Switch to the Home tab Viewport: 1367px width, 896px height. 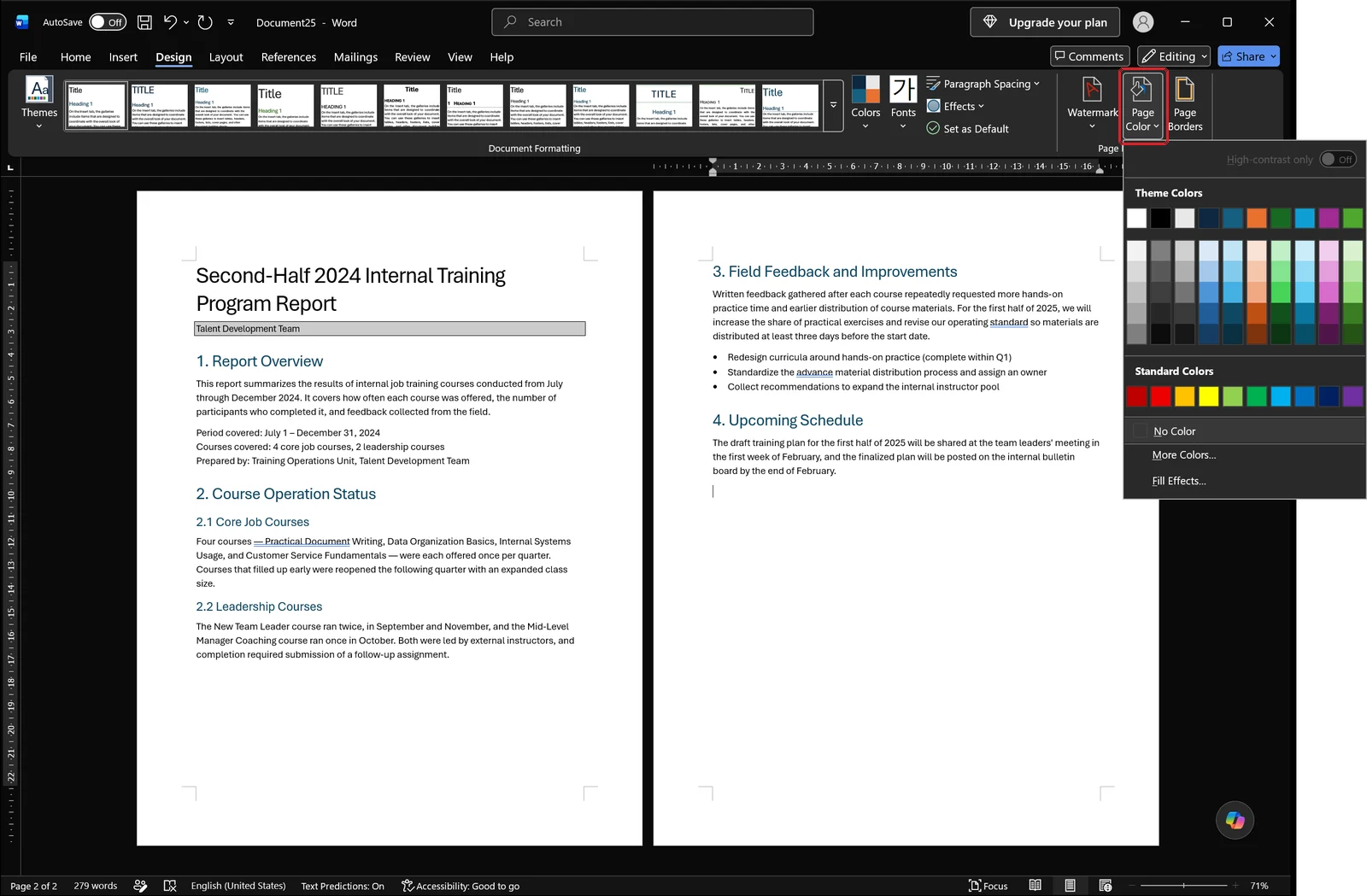click(75, 57)
